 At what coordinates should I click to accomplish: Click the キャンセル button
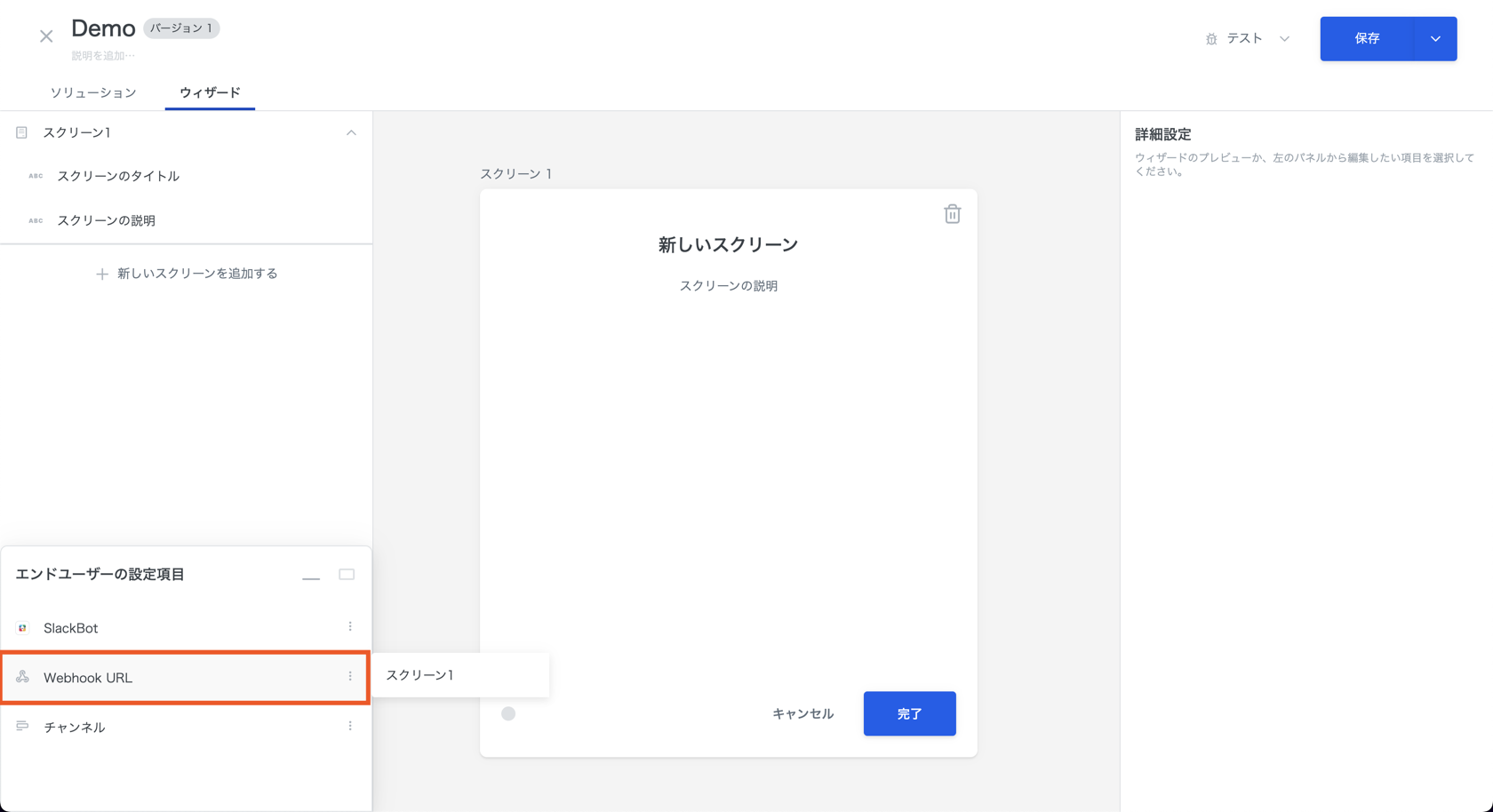click(x=802, y=713)
